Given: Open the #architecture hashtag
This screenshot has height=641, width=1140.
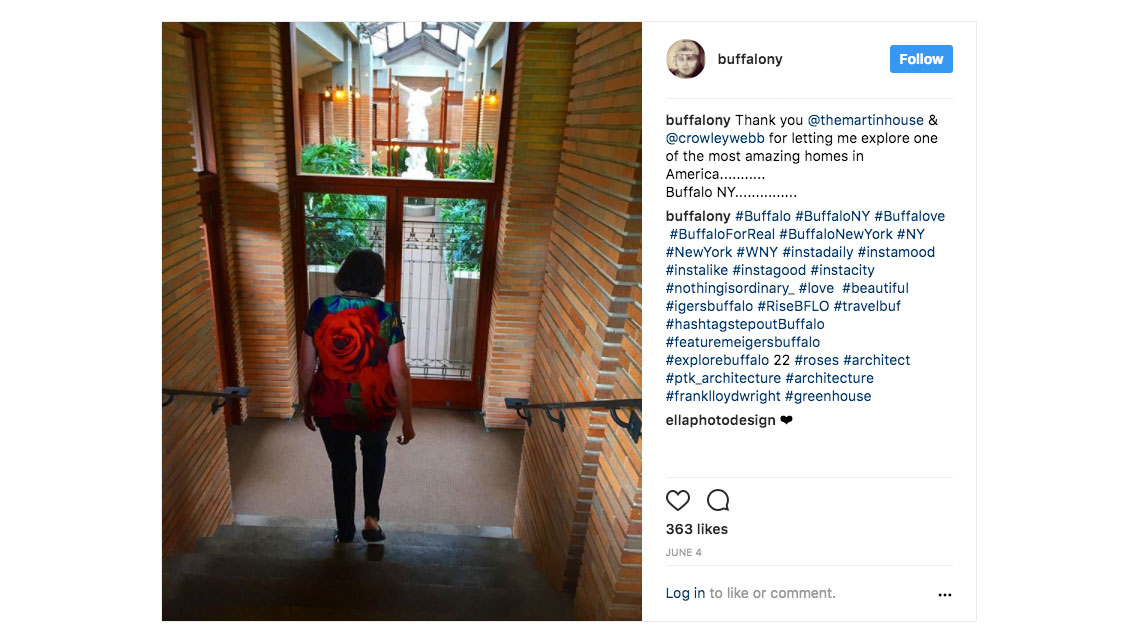Looking at the screenshot, I should (x=830, y=378).
